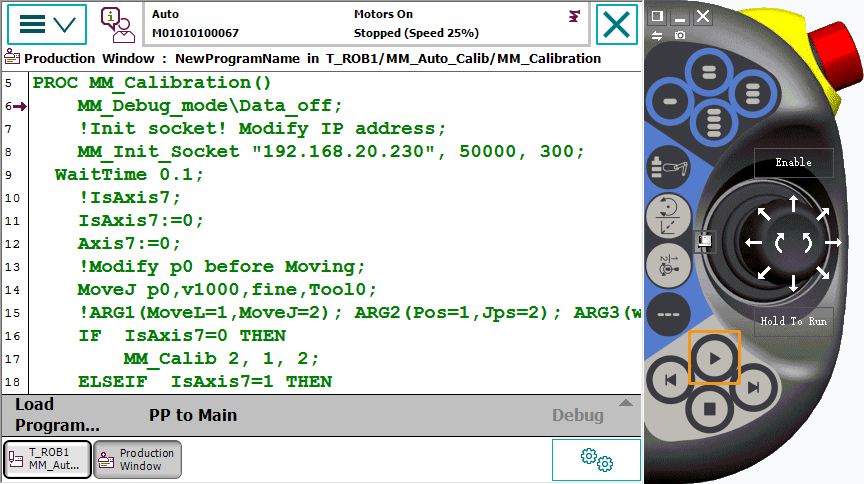The width and height of the screenshot is (864, 484).
Task: Click the pendant window restore icon
Action: click(656, 16)
